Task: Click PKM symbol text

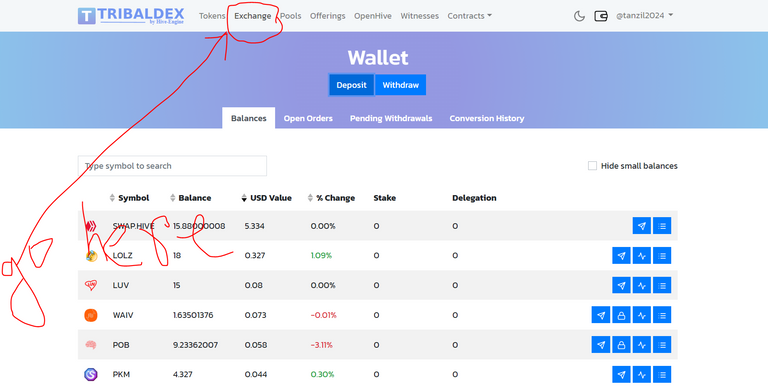Action: pos(121,375)
